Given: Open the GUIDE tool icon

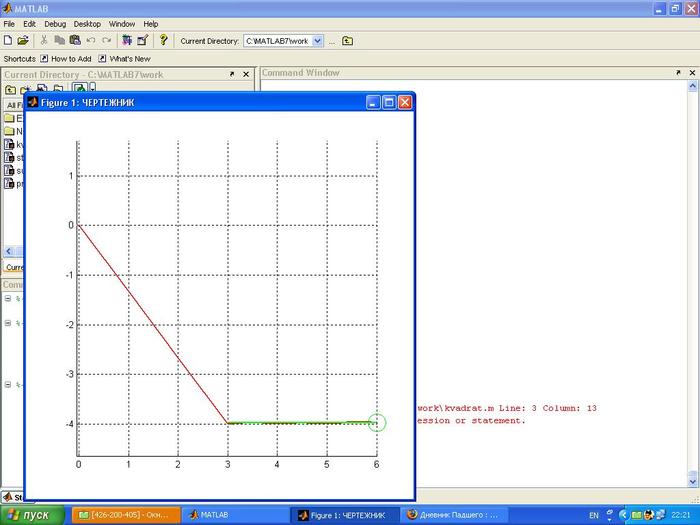Looking at the screenshot, I should (142, 41).
